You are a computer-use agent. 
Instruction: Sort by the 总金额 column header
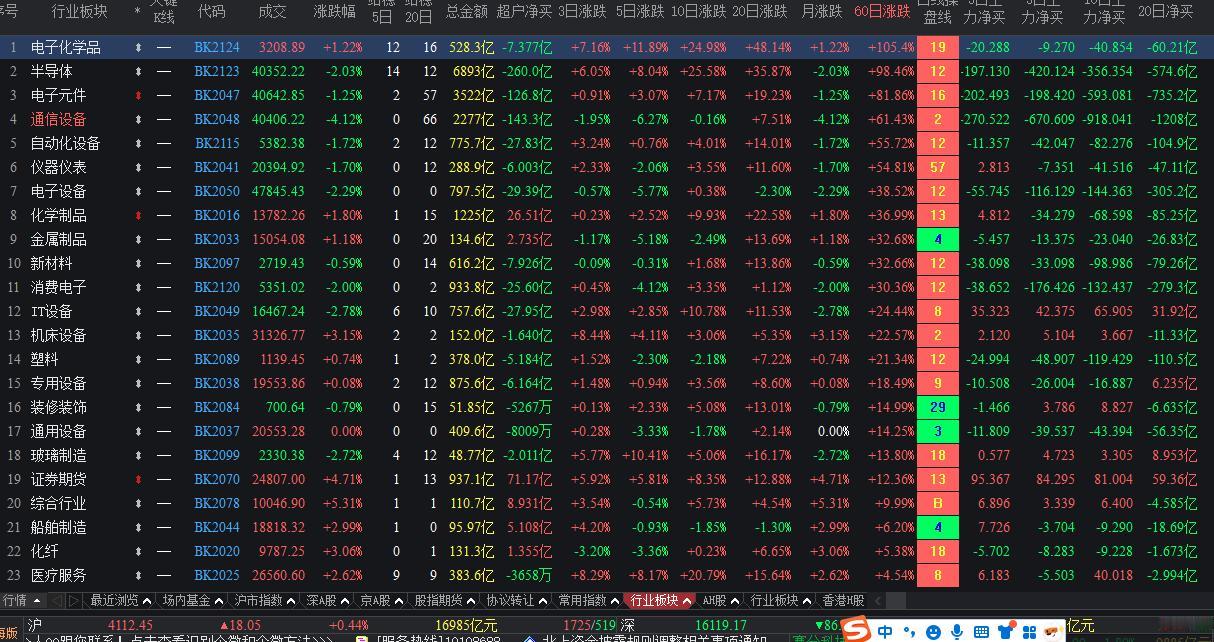click(466, 12)
